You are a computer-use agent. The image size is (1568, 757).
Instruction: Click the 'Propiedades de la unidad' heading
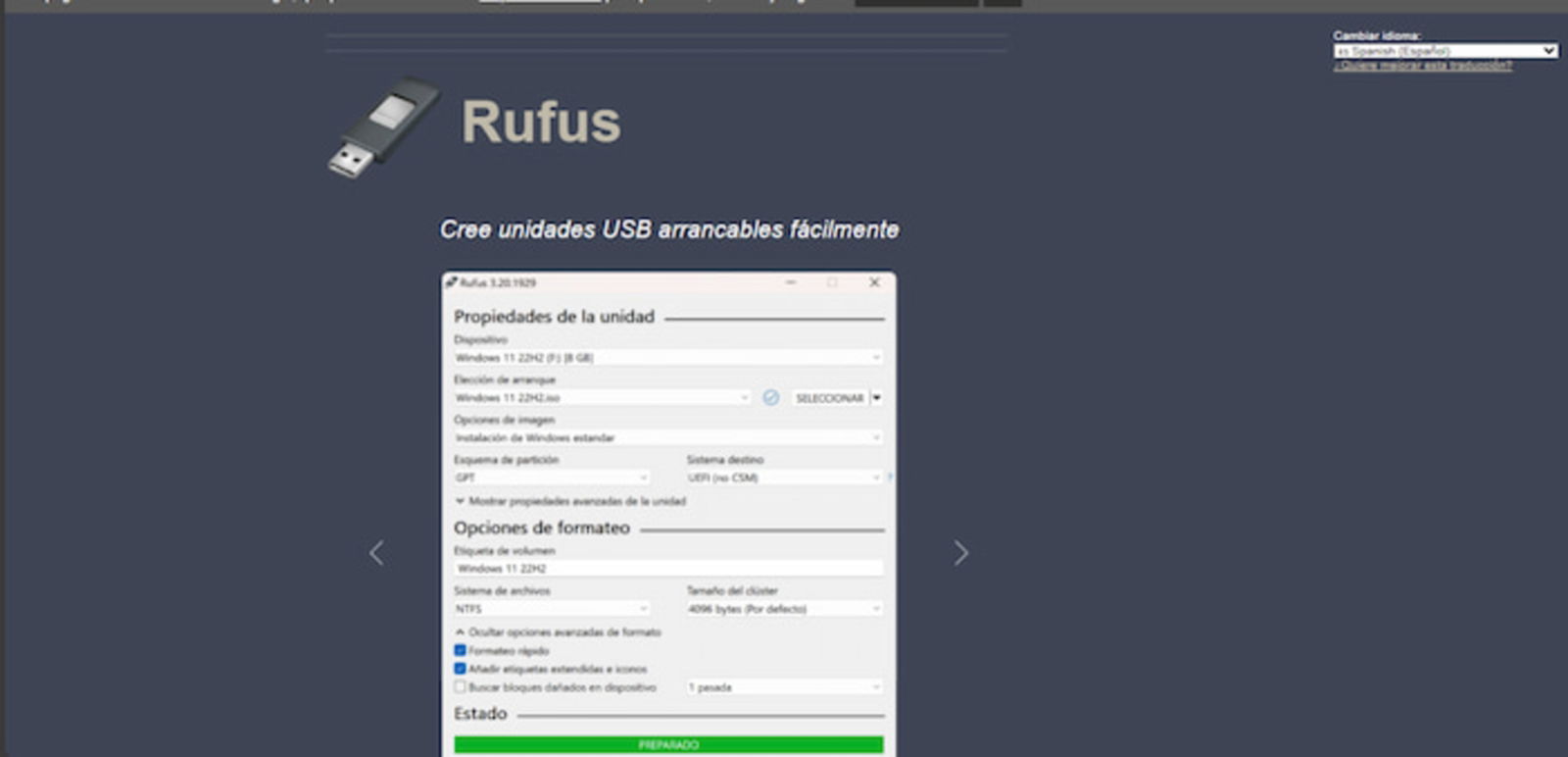click(x=554, y=317)
